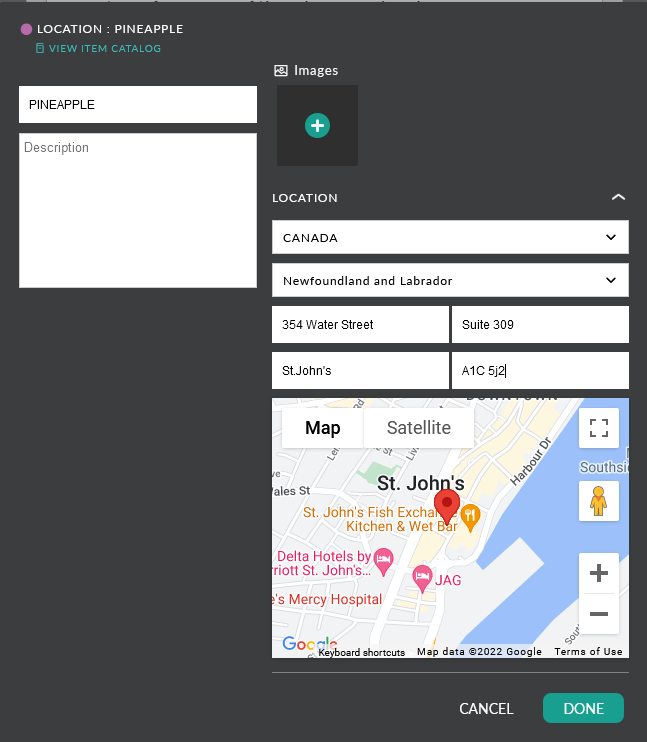Click the LOCATION section heading

coord(305,198)
